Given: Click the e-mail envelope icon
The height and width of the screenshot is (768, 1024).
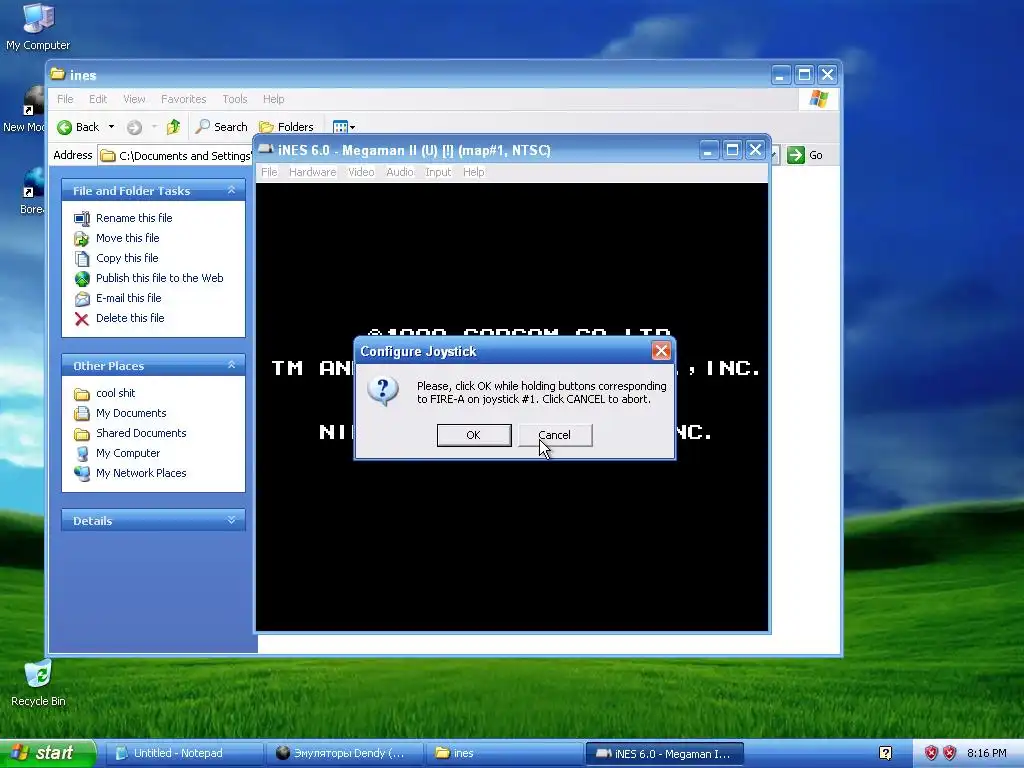Looking at the screenshot, I should point(82,299).
